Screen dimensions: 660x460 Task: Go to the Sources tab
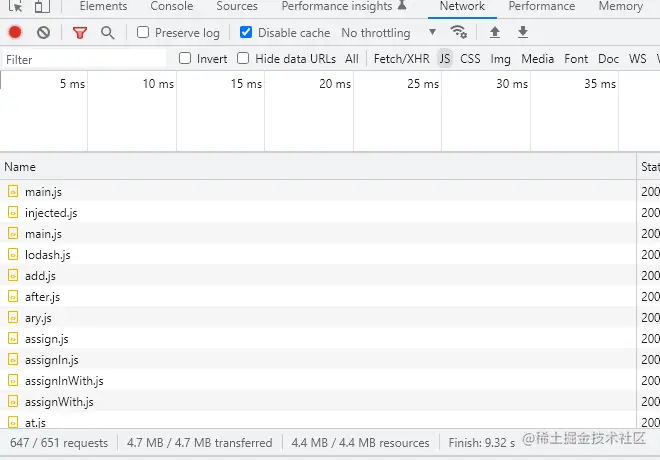[237, 6]
